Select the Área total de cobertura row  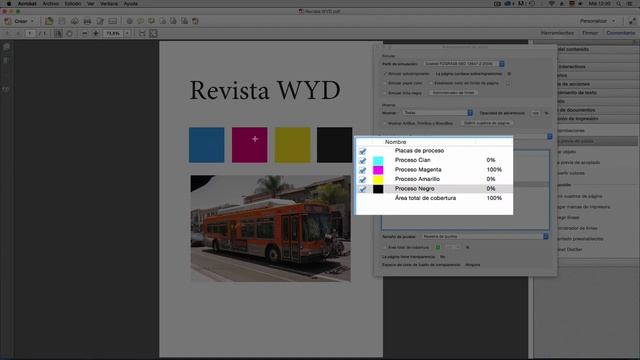[435, 198]
